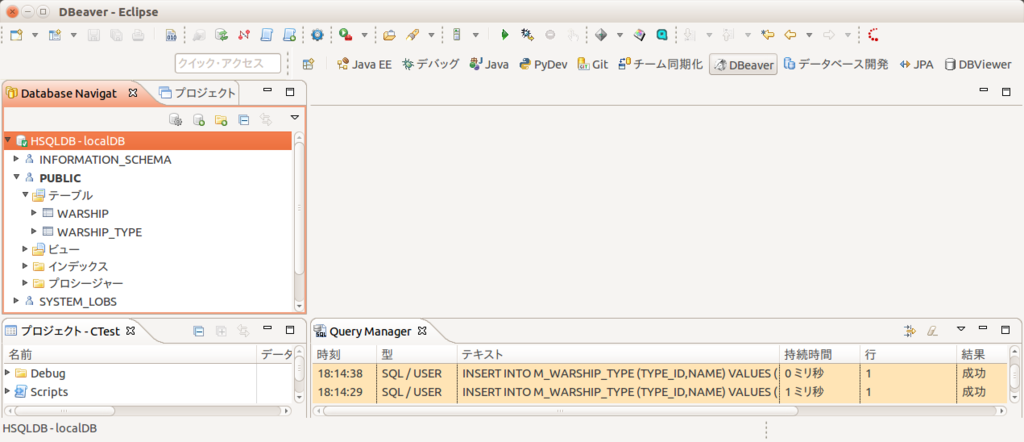1024x442 pixels.
Task: Open the search flashlight dropdown arrow
Action: [x=431, y=35]
